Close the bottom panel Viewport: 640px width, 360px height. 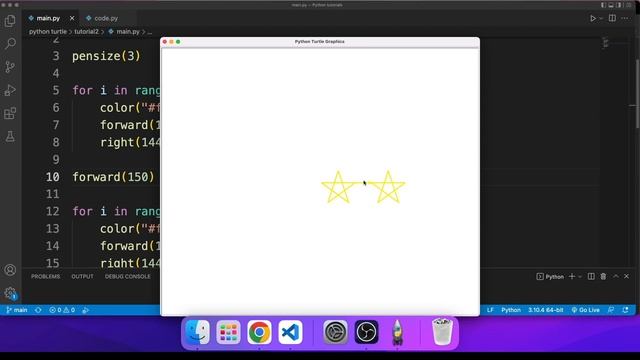click(627, 276)
